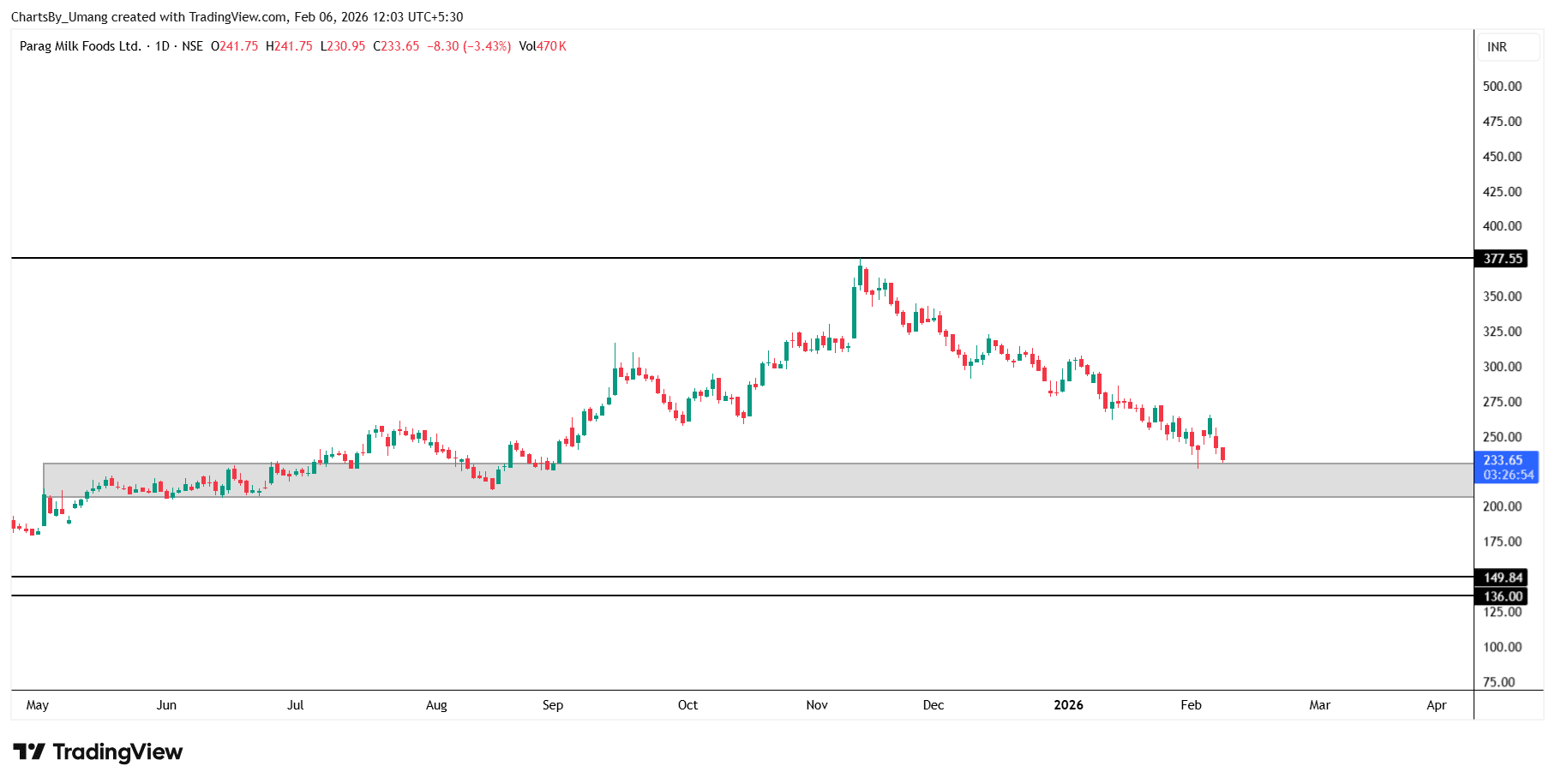Click the Mar label on the time axis
Screen dimensions: 1555x784
(1319, 705)
